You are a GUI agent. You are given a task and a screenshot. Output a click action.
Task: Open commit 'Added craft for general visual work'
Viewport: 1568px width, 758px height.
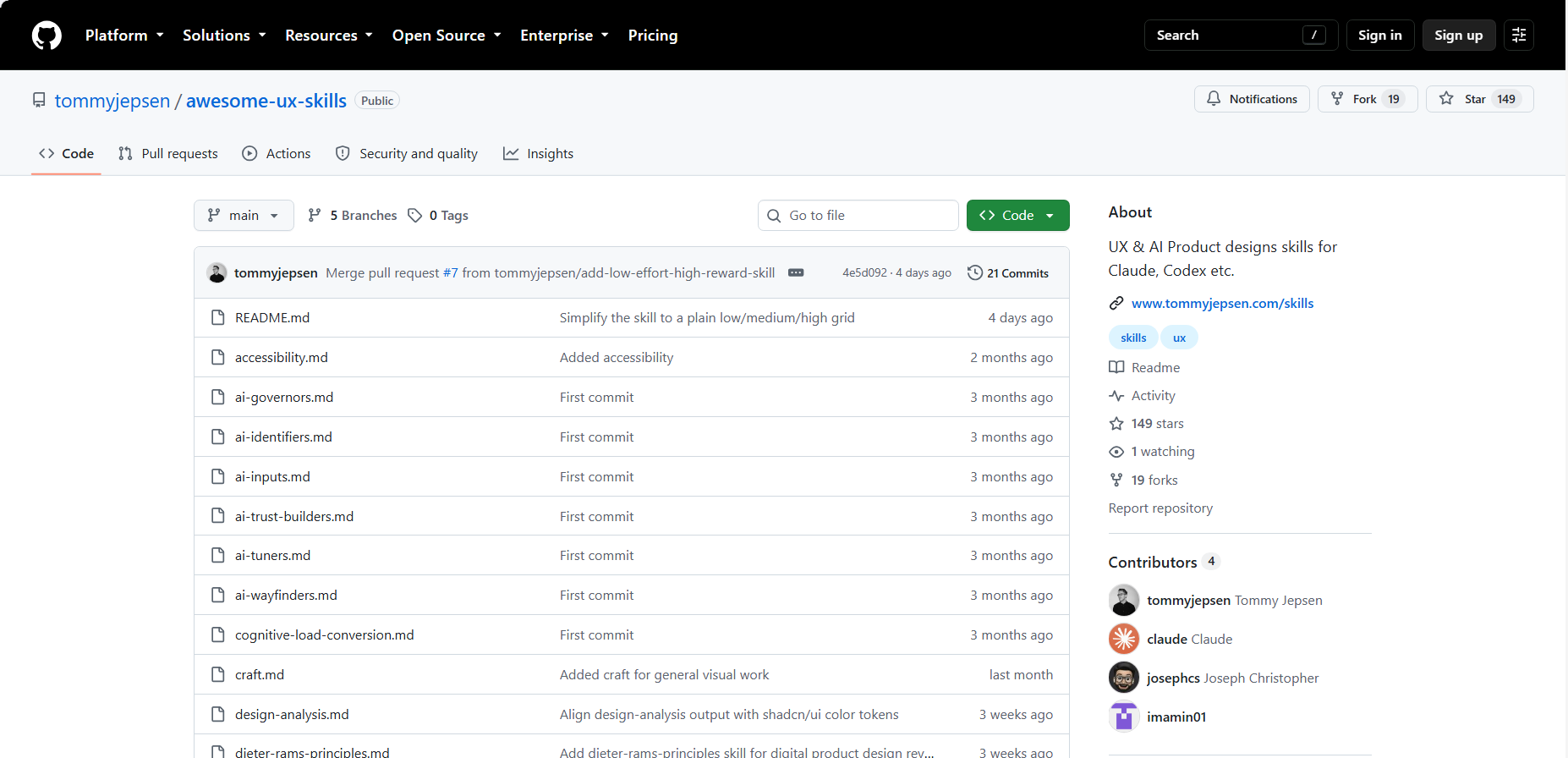pos(664,675)
